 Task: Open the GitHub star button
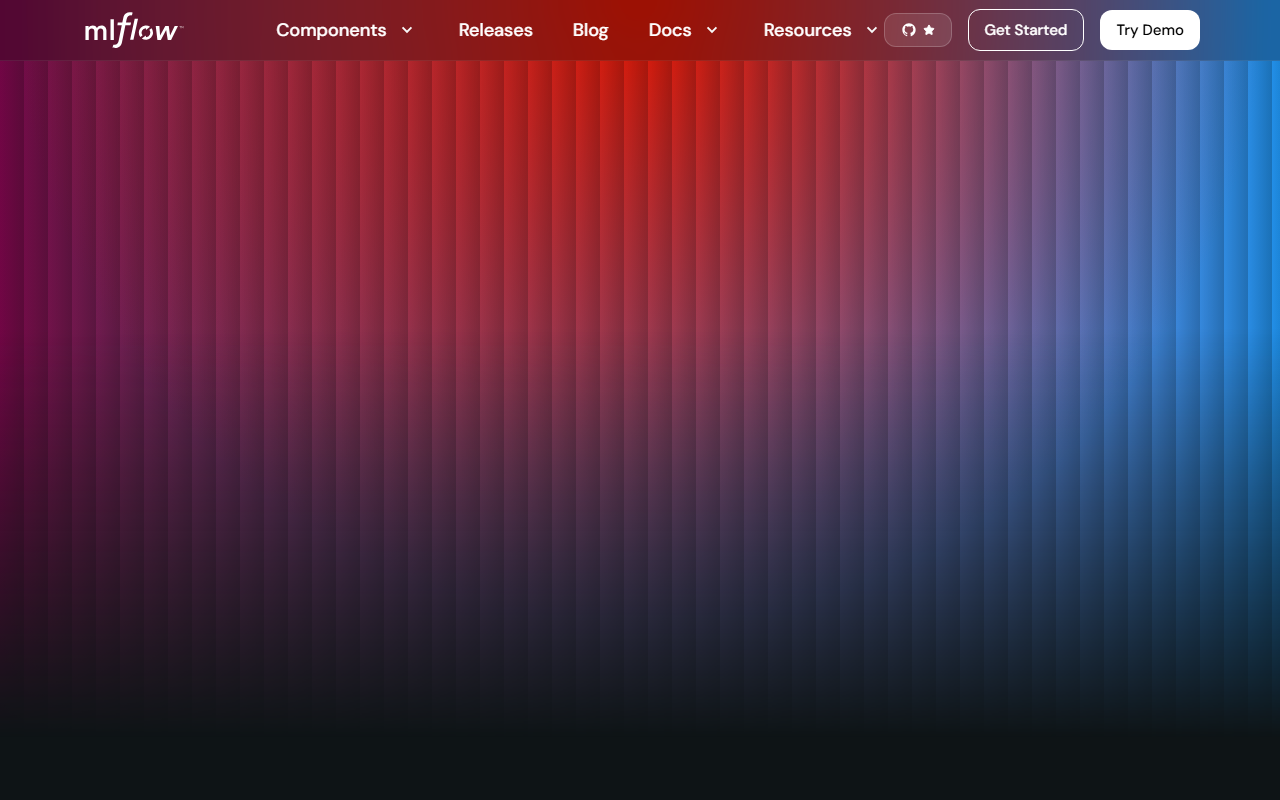[918, 30]
